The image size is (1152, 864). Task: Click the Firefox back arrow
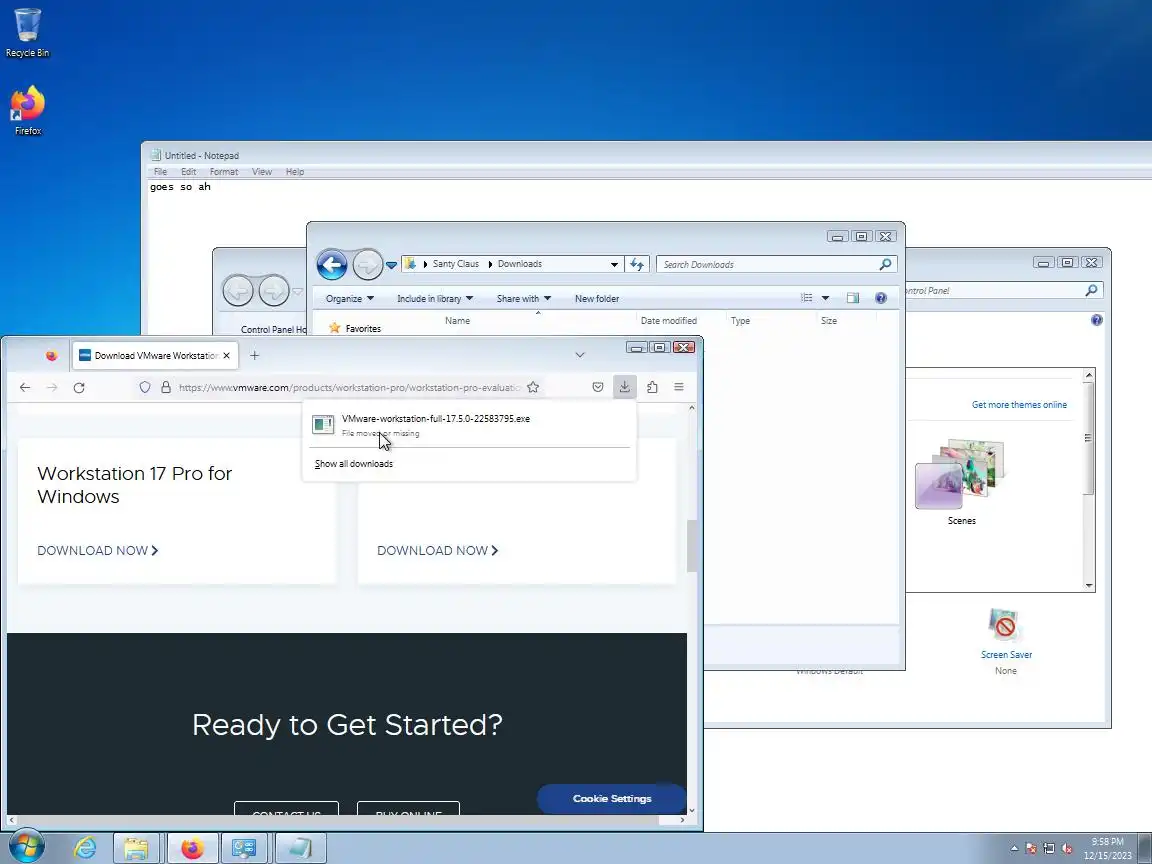25,387
